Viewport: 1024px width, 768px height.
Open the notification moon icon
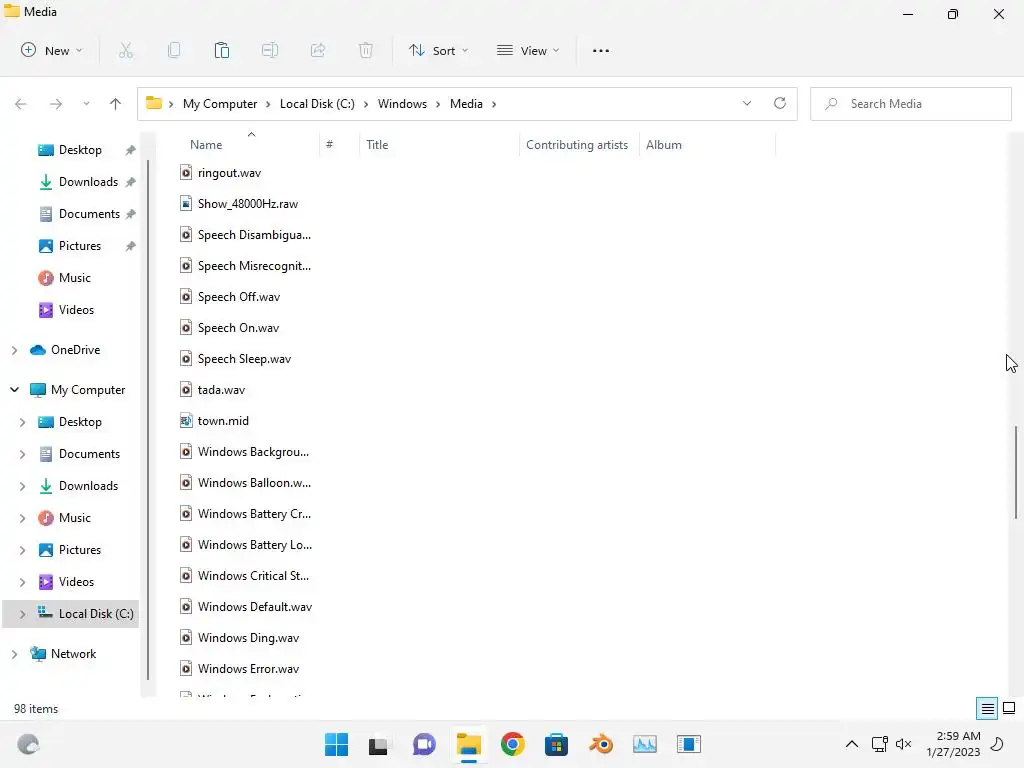[x=997, y=744]
